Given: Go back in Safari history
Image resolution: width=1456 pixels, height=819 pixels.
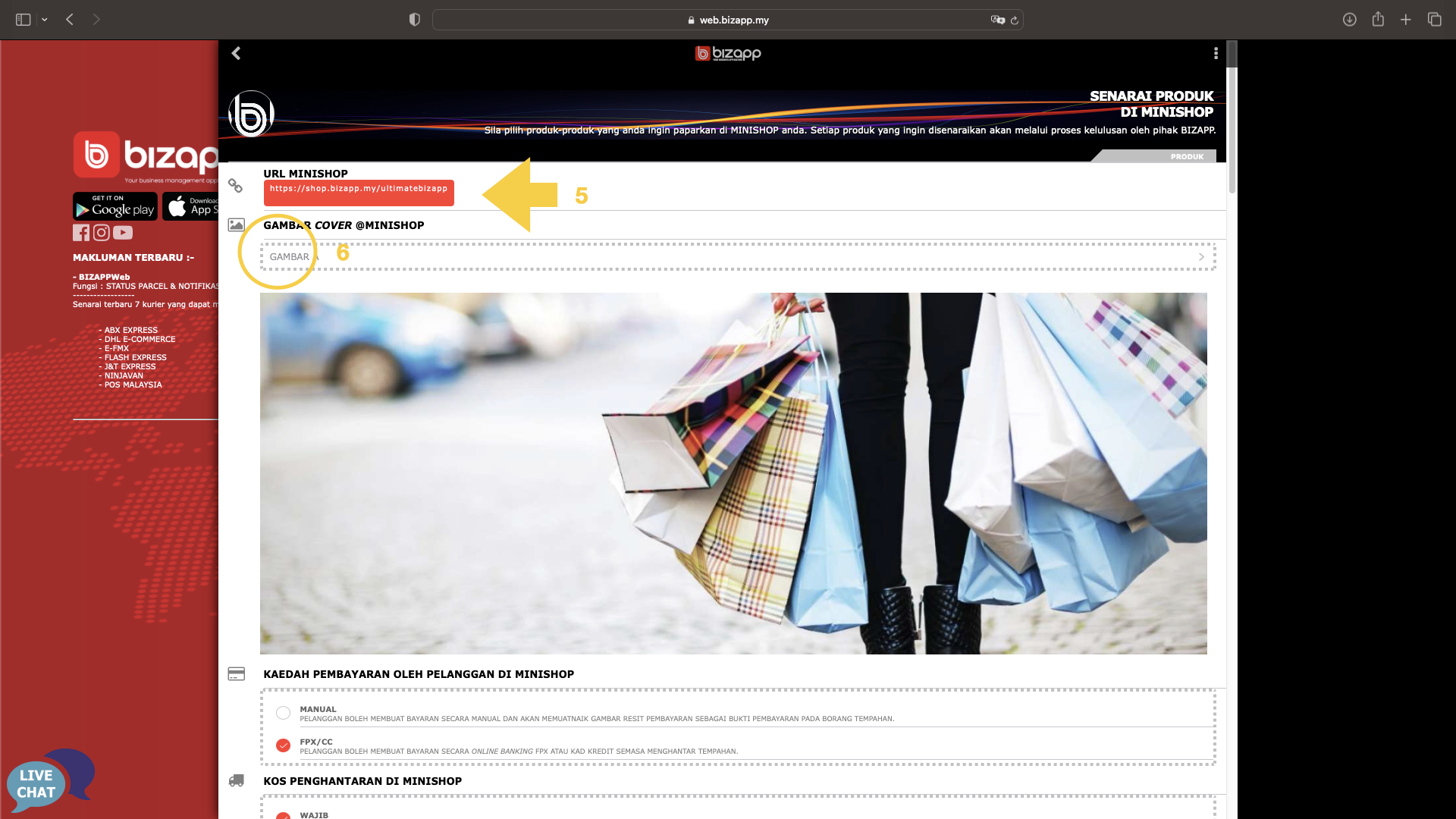Looking at the screenshot, I should [x=70, y=20].
